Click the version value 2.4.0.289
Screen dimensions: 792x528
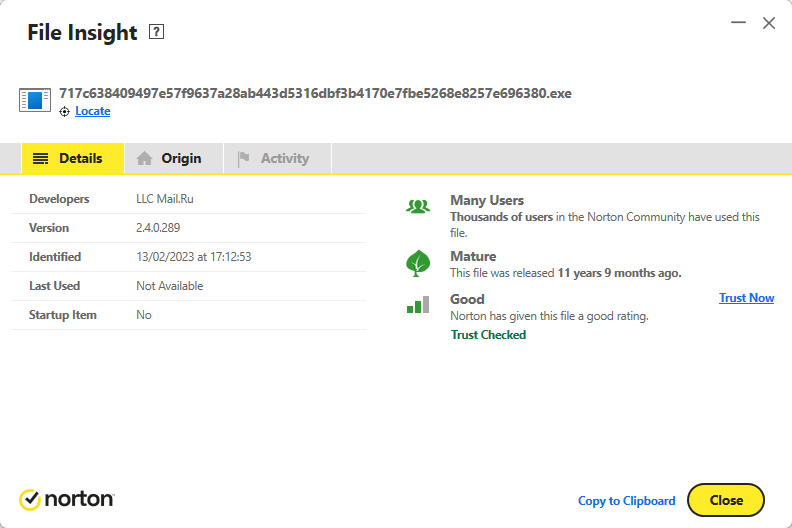pos(158,228)
